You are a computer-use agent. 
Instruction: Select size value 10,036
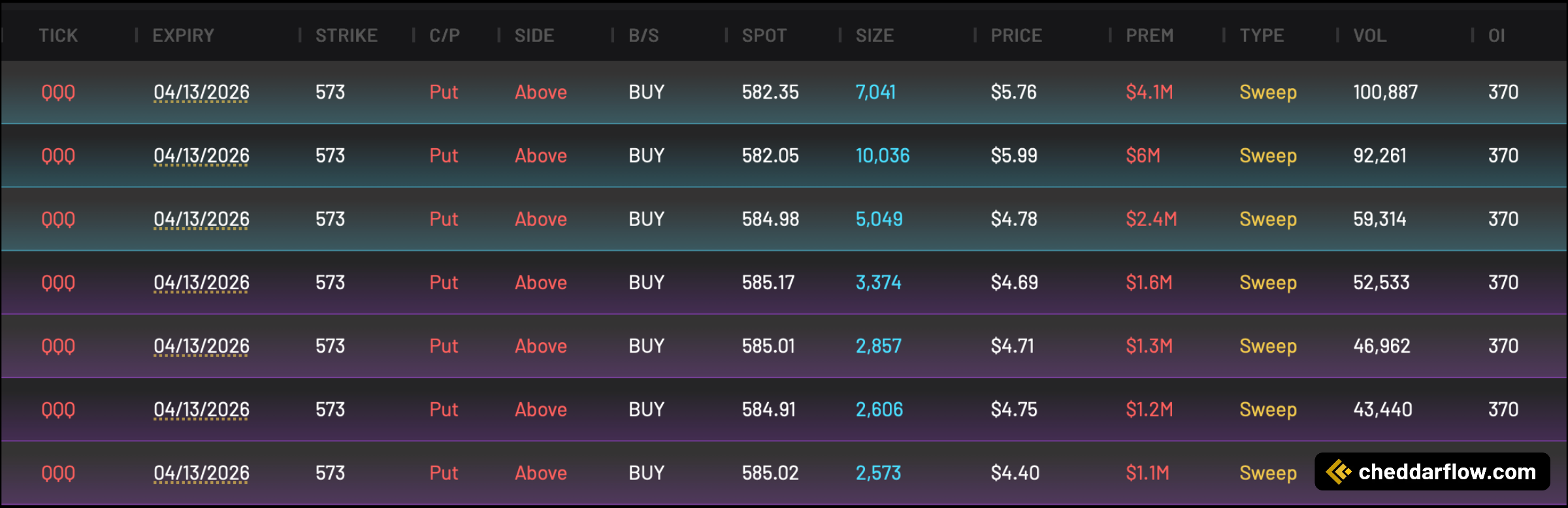[883, 155]
